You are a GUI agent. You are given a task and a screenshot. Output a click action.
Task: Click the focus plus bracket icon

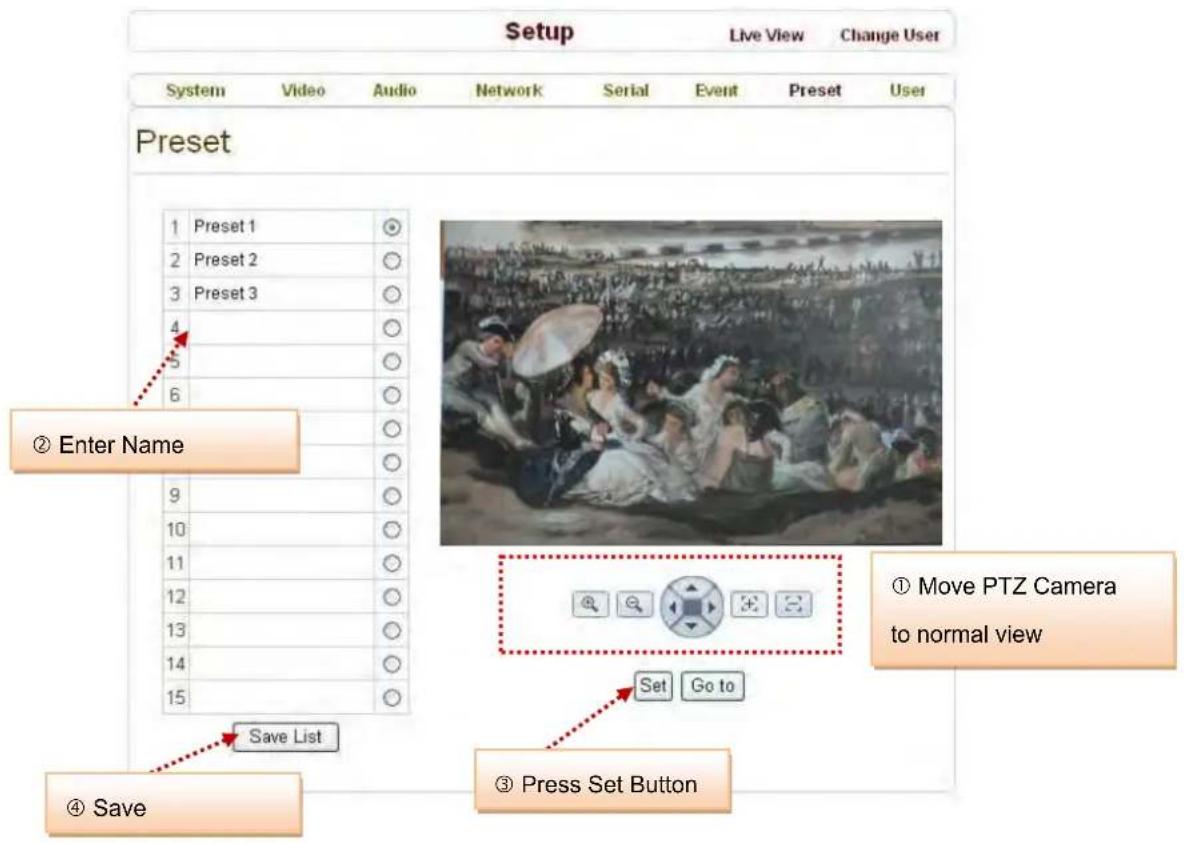pos(749,605)
